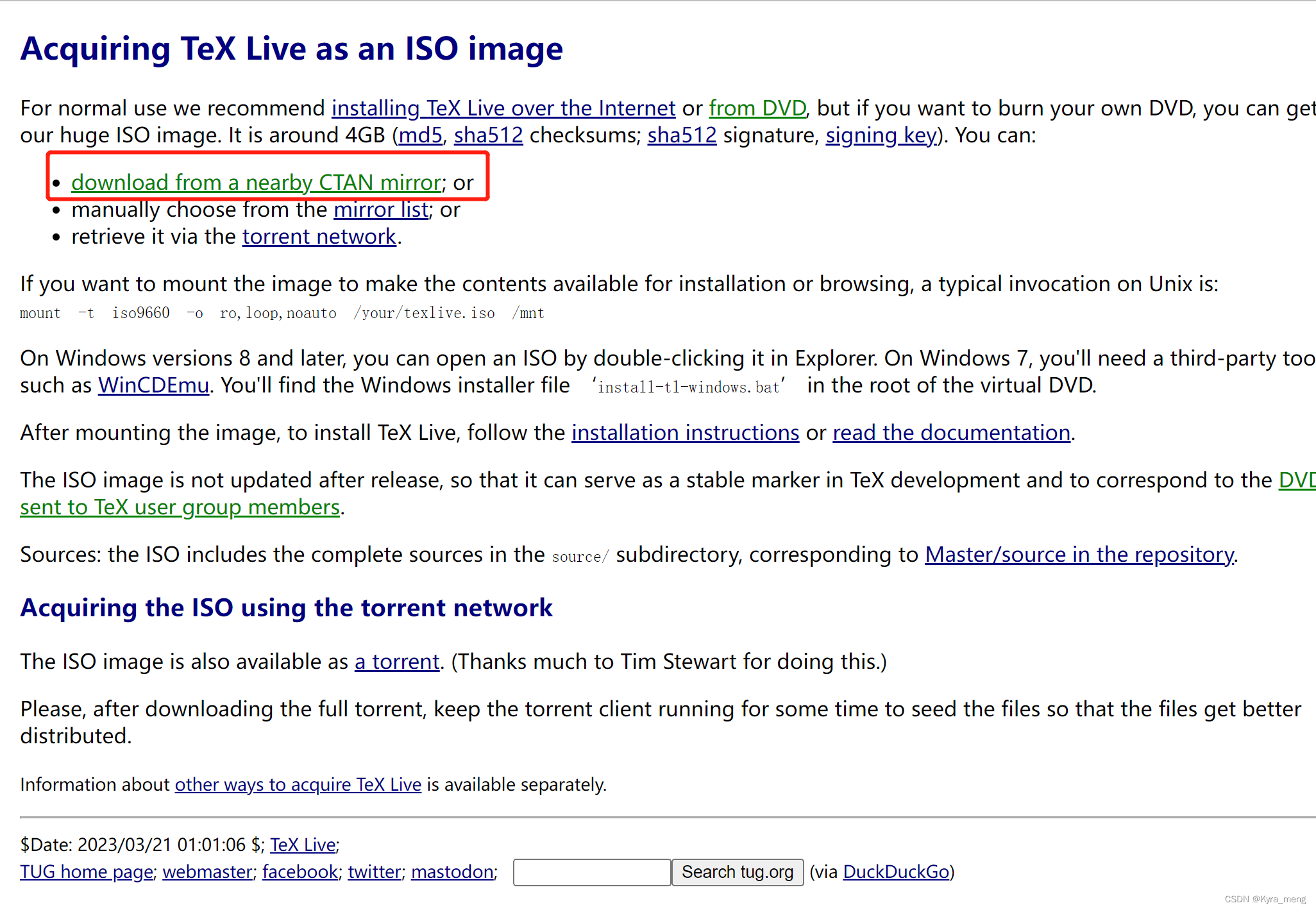Click 'Master/source in the repository' link
This screenshot has height=910, width=1316.
[x=1079, y=555]
